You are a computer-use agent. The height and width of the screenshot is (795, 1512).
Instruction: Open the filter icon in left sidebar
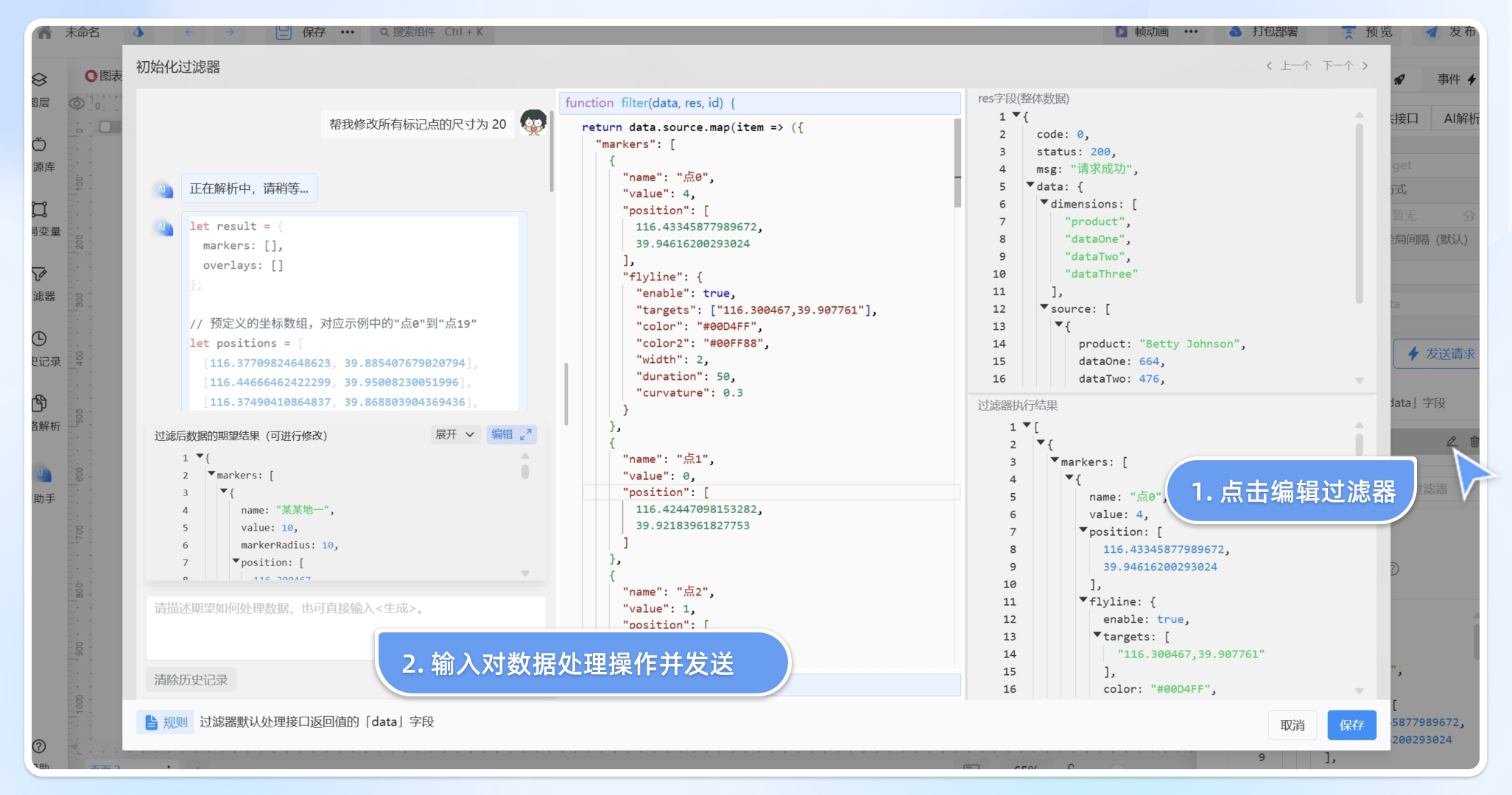pyautogui.click(x=40, y=275)
